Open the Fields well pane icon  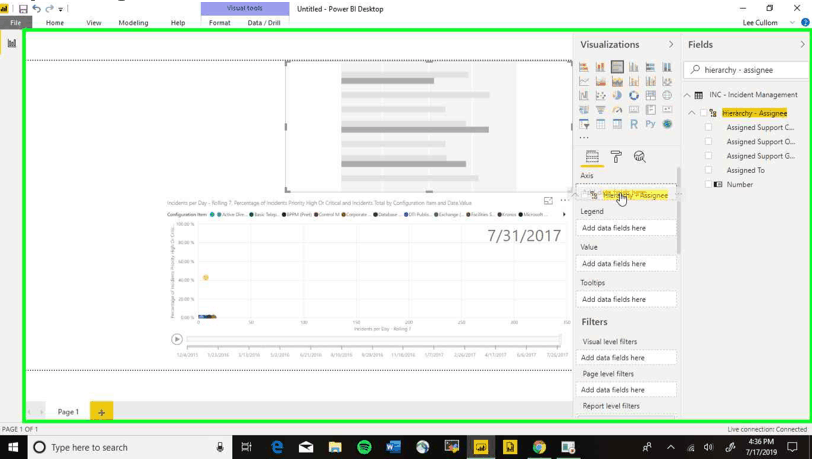[x=592, y=156]
